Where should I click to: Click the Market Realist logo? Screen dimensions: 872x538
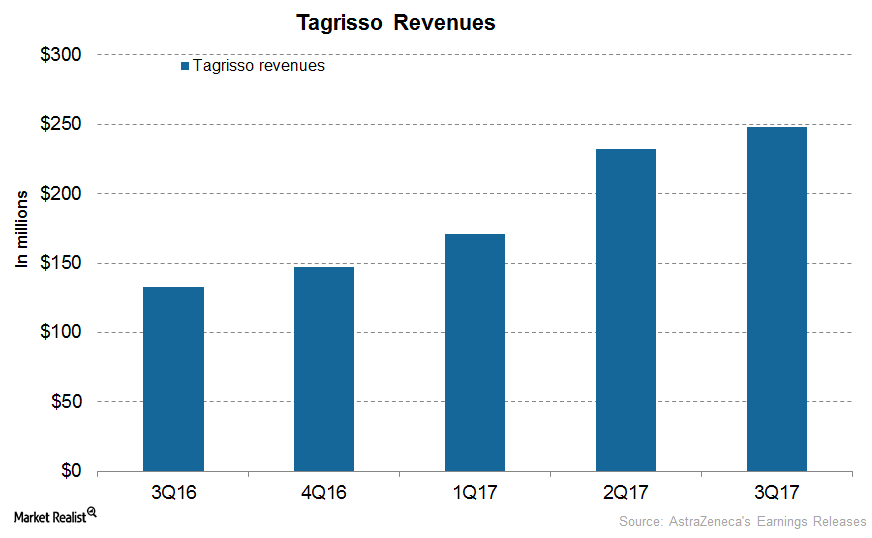coord(55,516)
